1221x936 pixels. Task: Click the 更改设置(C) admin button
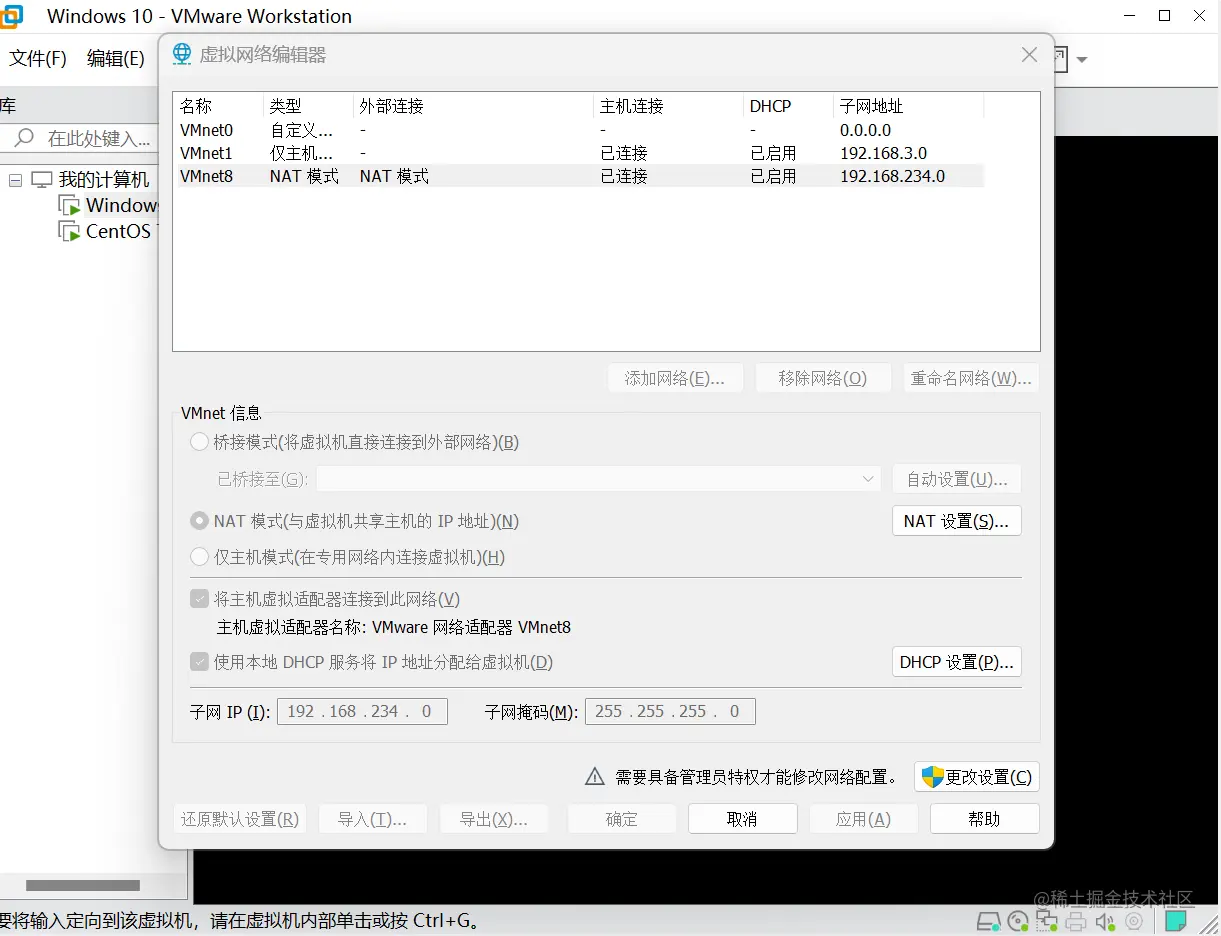977,777
